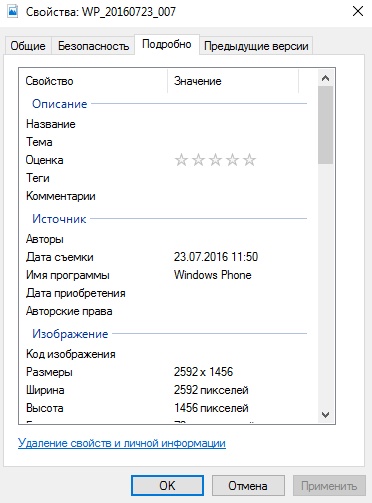Select the Имя программы property label
The image size is (372, 503).
point(68,275)
